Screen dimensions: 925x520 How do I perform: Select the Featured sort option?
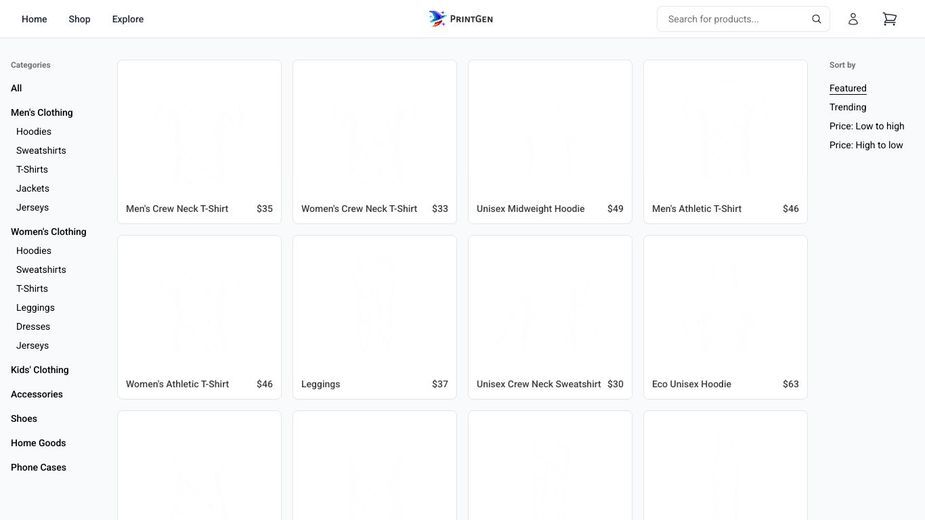point(848,88)
